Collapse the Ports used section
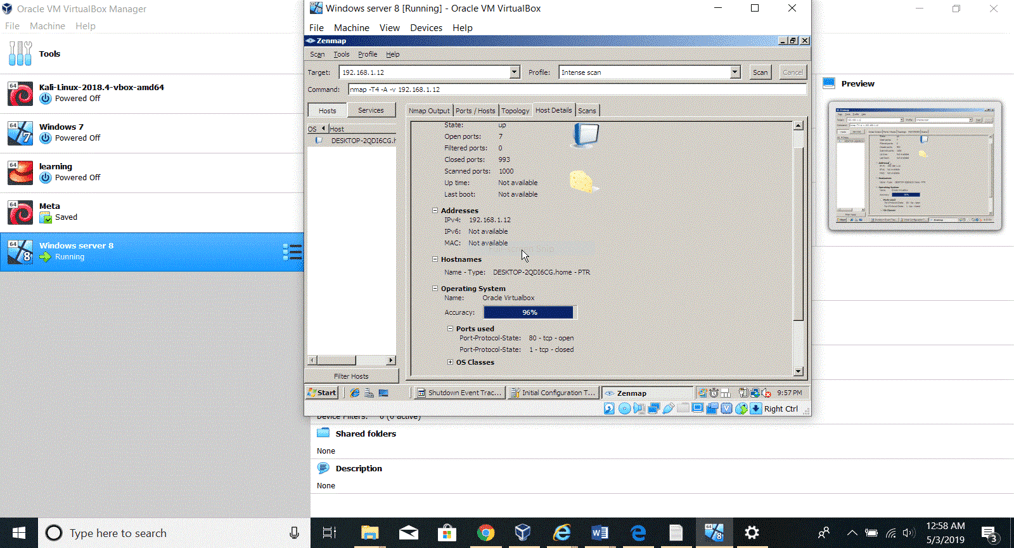The height and width of the screenshot is (548, 1014). [x=450, y=329]
